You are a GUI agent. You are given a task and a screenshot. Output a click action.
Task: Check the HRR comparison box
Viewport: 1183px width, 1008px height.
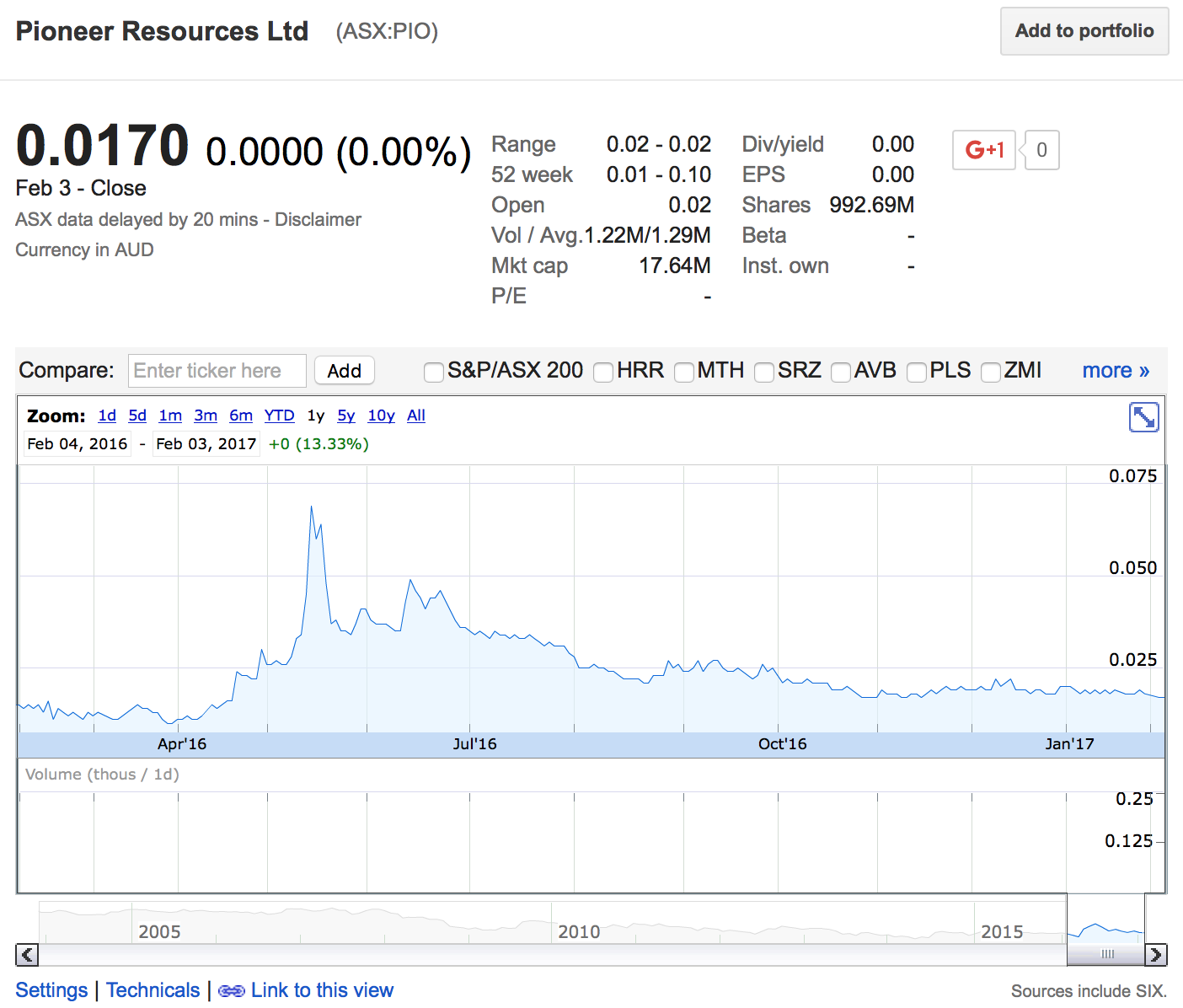point(603,372)
